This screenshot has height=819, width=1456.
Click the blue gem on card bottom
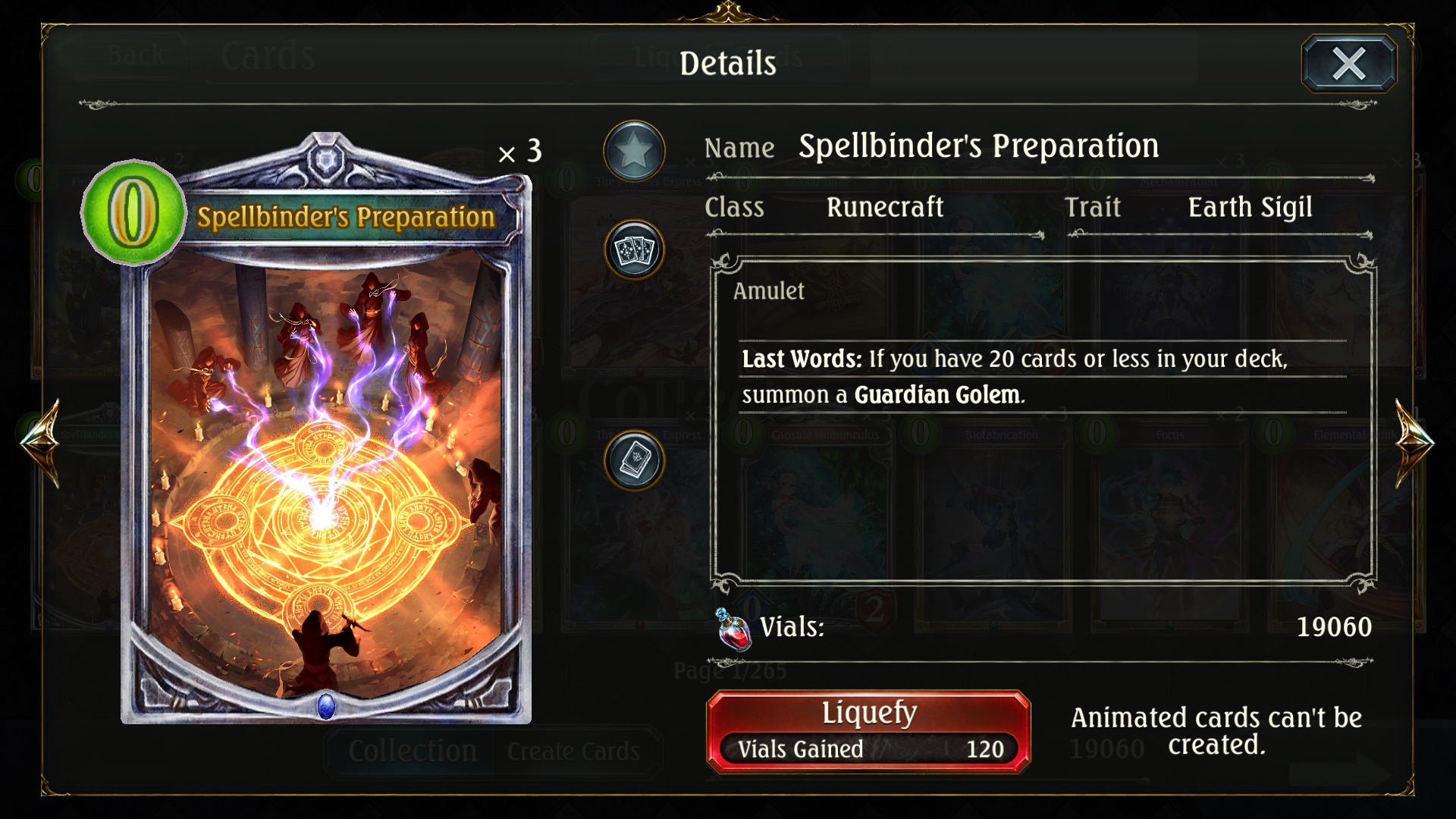point(326,706)
